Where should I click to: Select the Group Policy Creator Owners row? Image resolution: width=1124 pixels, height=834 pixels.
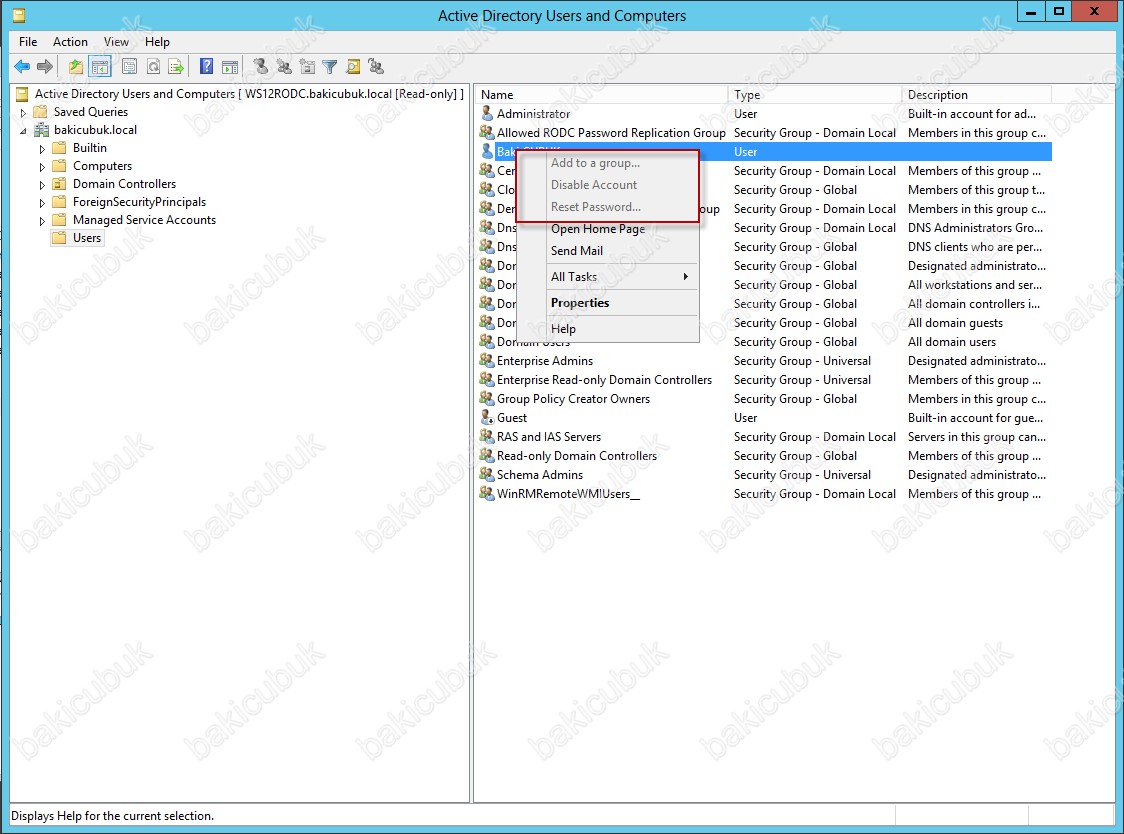coord(764,399)
